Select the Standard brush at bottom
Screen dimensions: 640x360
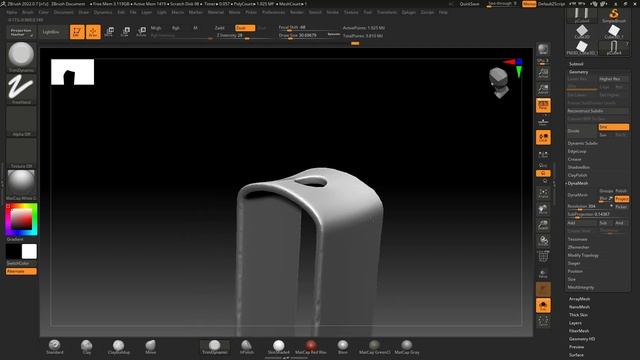pyautogui.click(x=55, y=347)
